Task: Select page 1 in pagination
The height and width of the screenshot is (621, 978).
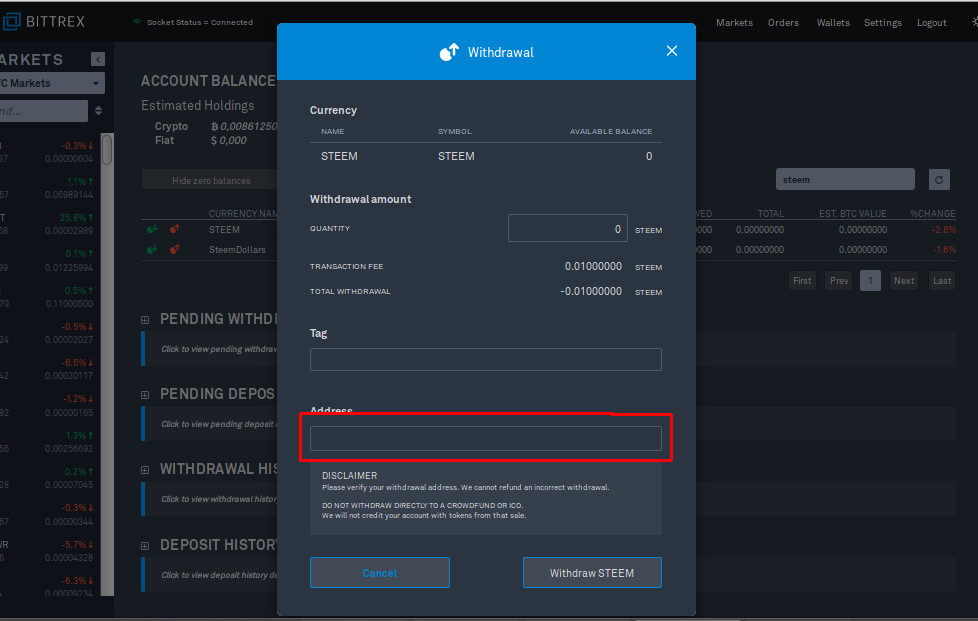Action: (x=870, y=281)
